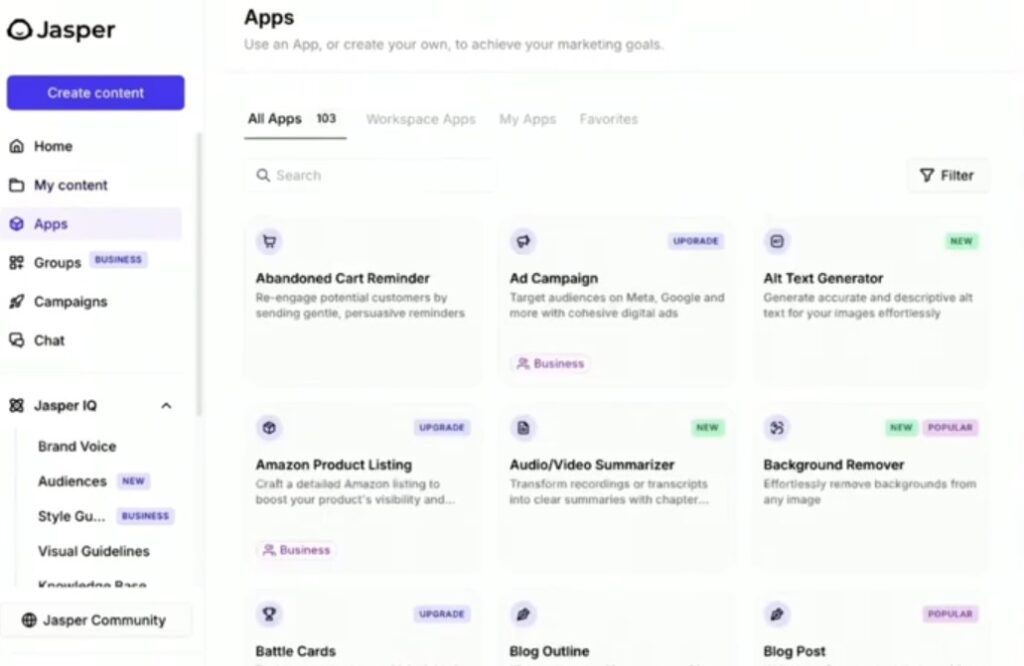The height and width of the screenshot is (666, 1024).
Task: Click the Search apps input field
Action: [x=370, y=176]
